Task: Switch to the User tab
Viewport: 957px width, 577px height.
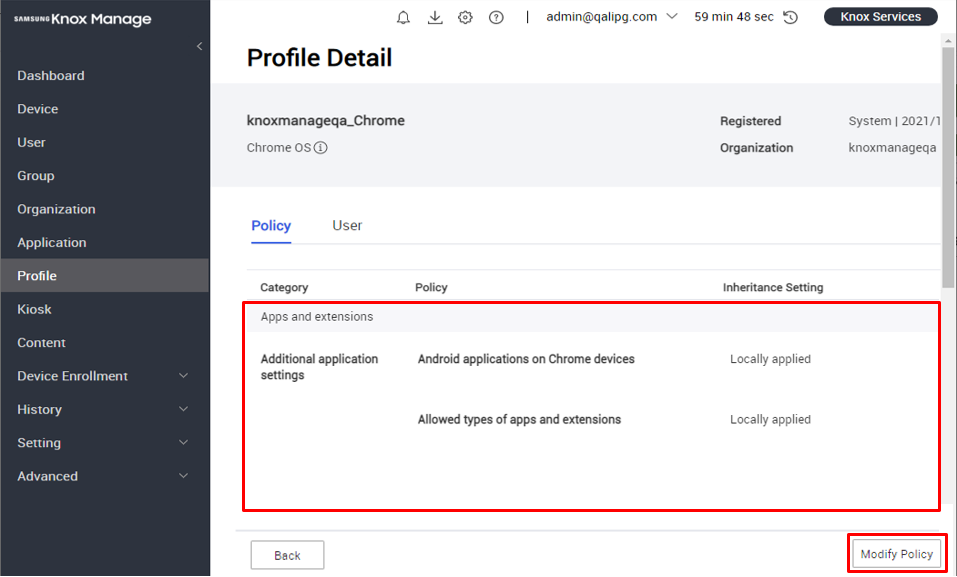Action: click(346, 225)
